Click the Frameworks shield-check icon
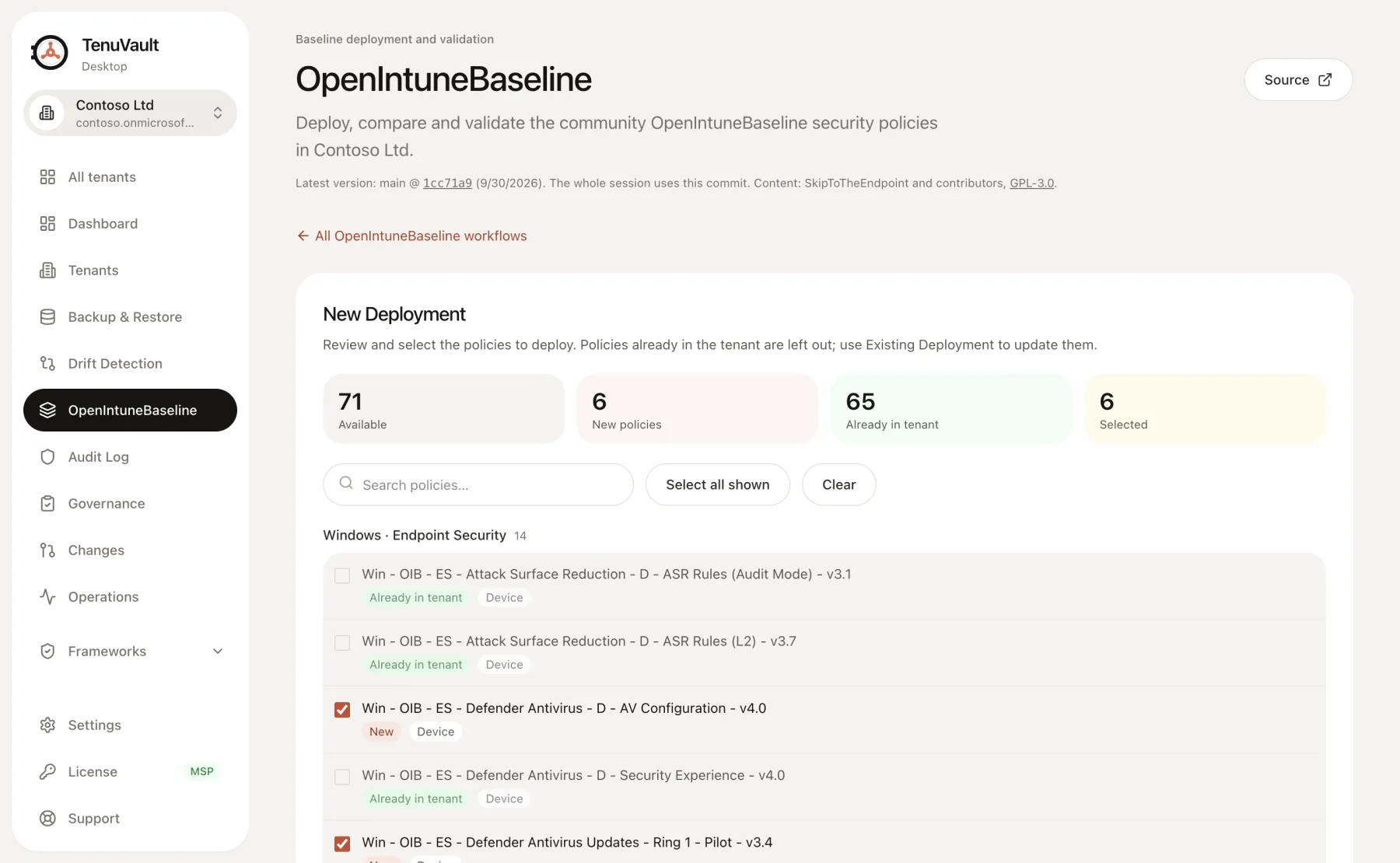Image resolution: width=1400 pixels, height=863 pixels. (x=47, y=652)
